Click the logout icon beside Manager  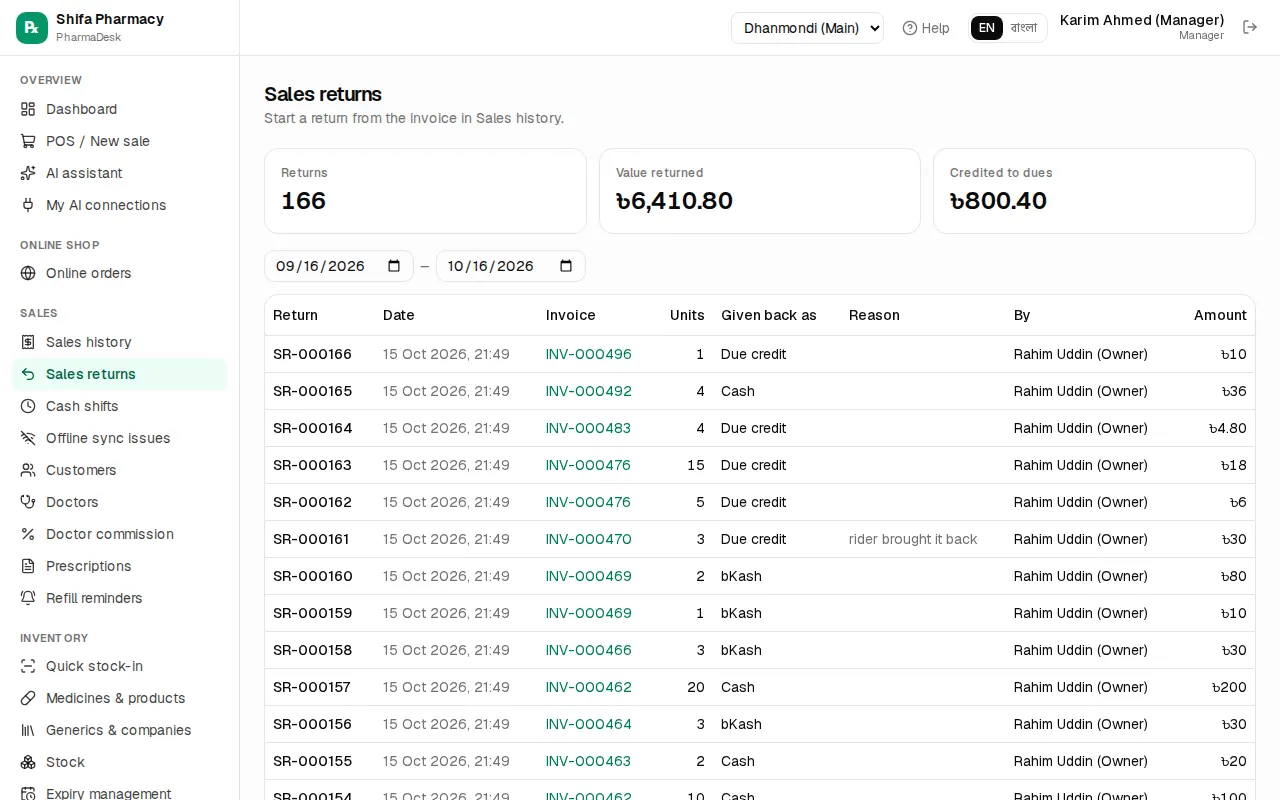[x=1250, y=27]
